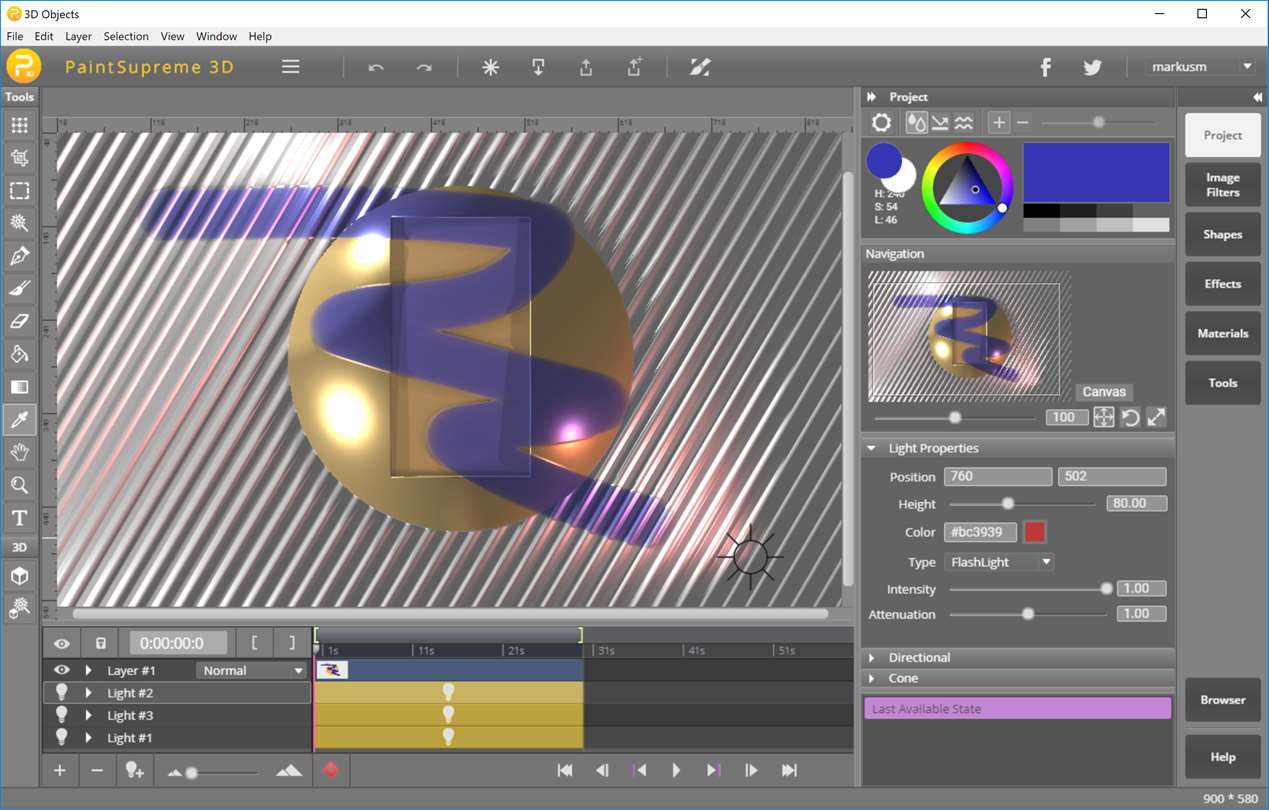Select the grid move tool in Tools
The height and width of the screenshot is (810, 1269).
click(19, 125)
